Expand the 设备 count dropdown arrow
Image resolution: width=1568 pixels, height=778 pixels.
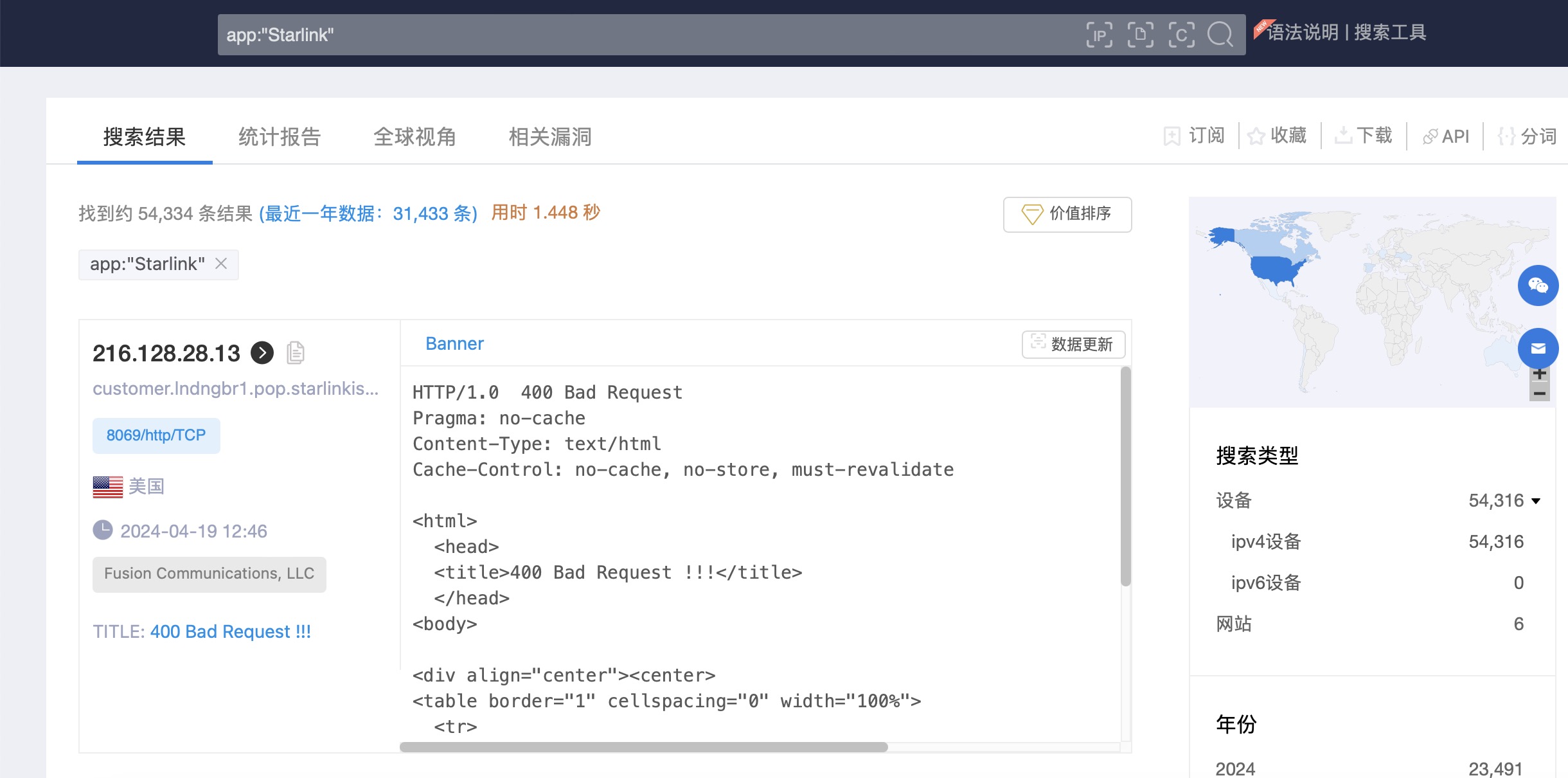[x=1536, y=501]
